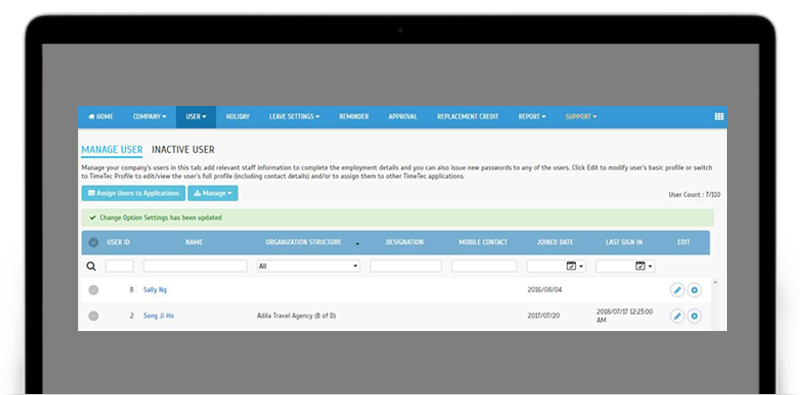
Task: Switch to the Inactive User tab
Action: (x=183, y=150)
